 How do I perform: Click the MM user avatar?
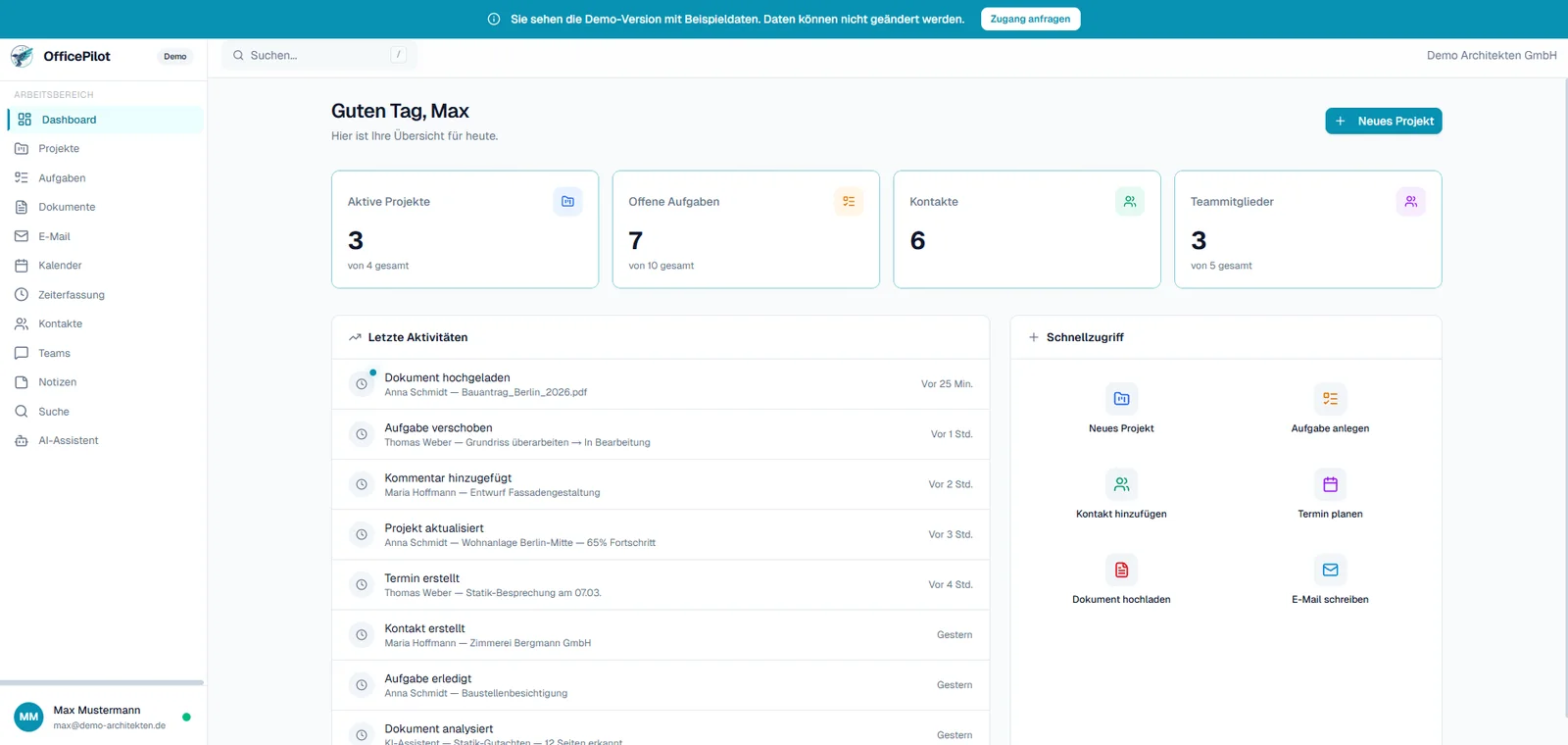pyautogui.click(x=29, y=717)
